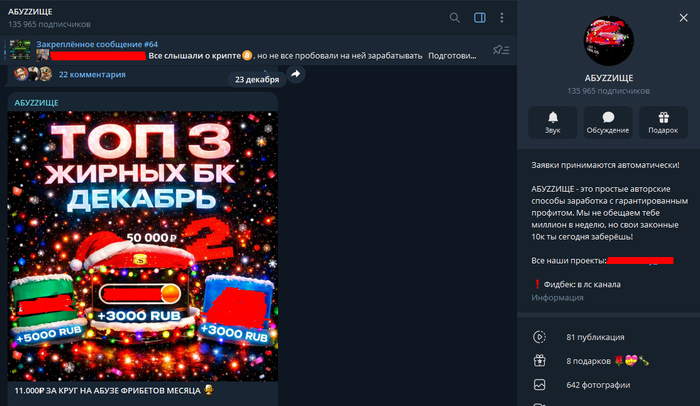Screen dimensions: 700x406
Task: Click the share arrow beside the post
Action: 296,74
